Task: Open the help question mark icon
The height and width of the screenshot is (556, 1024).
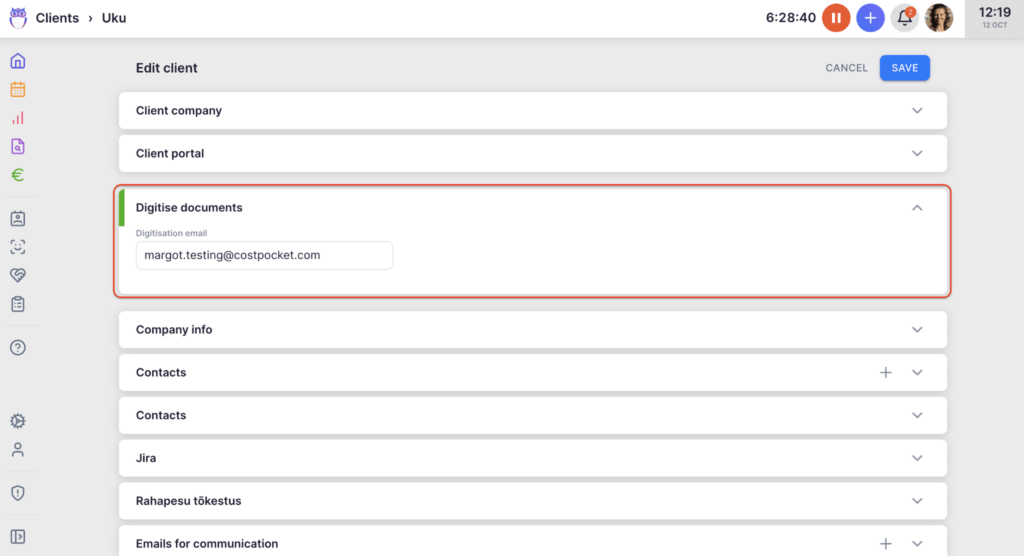Action: [x=18, y=348]
